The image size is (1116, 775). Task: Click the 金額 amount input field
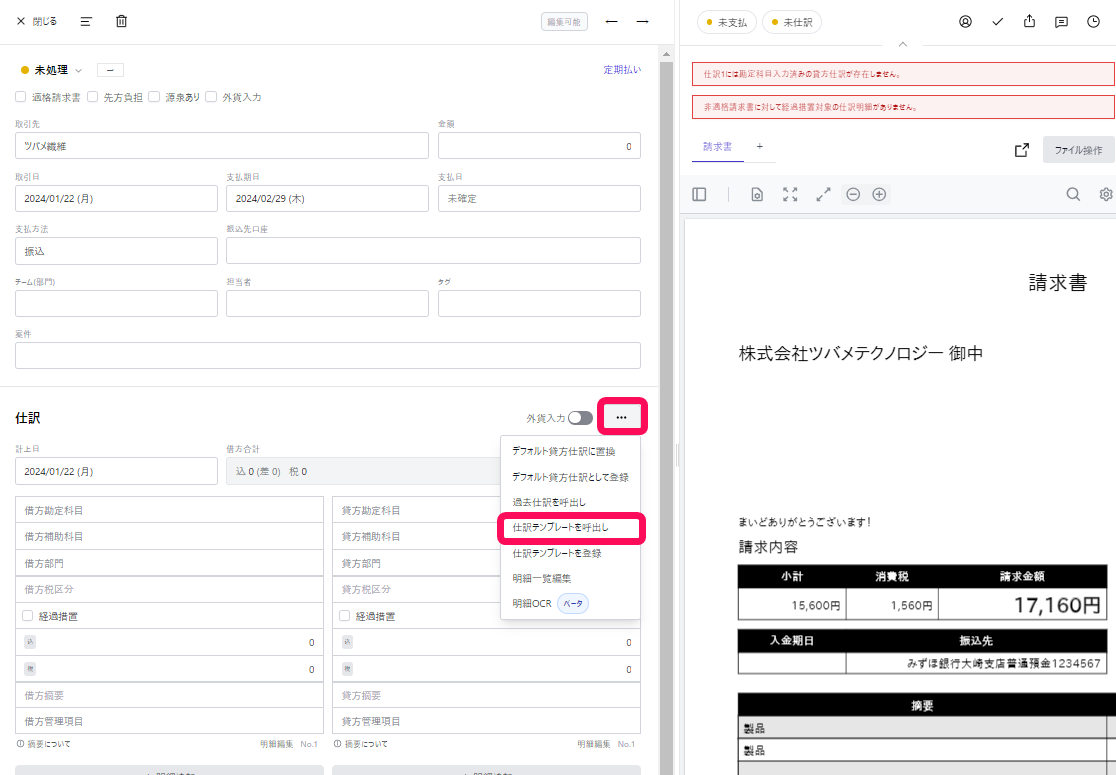(539, 146)
